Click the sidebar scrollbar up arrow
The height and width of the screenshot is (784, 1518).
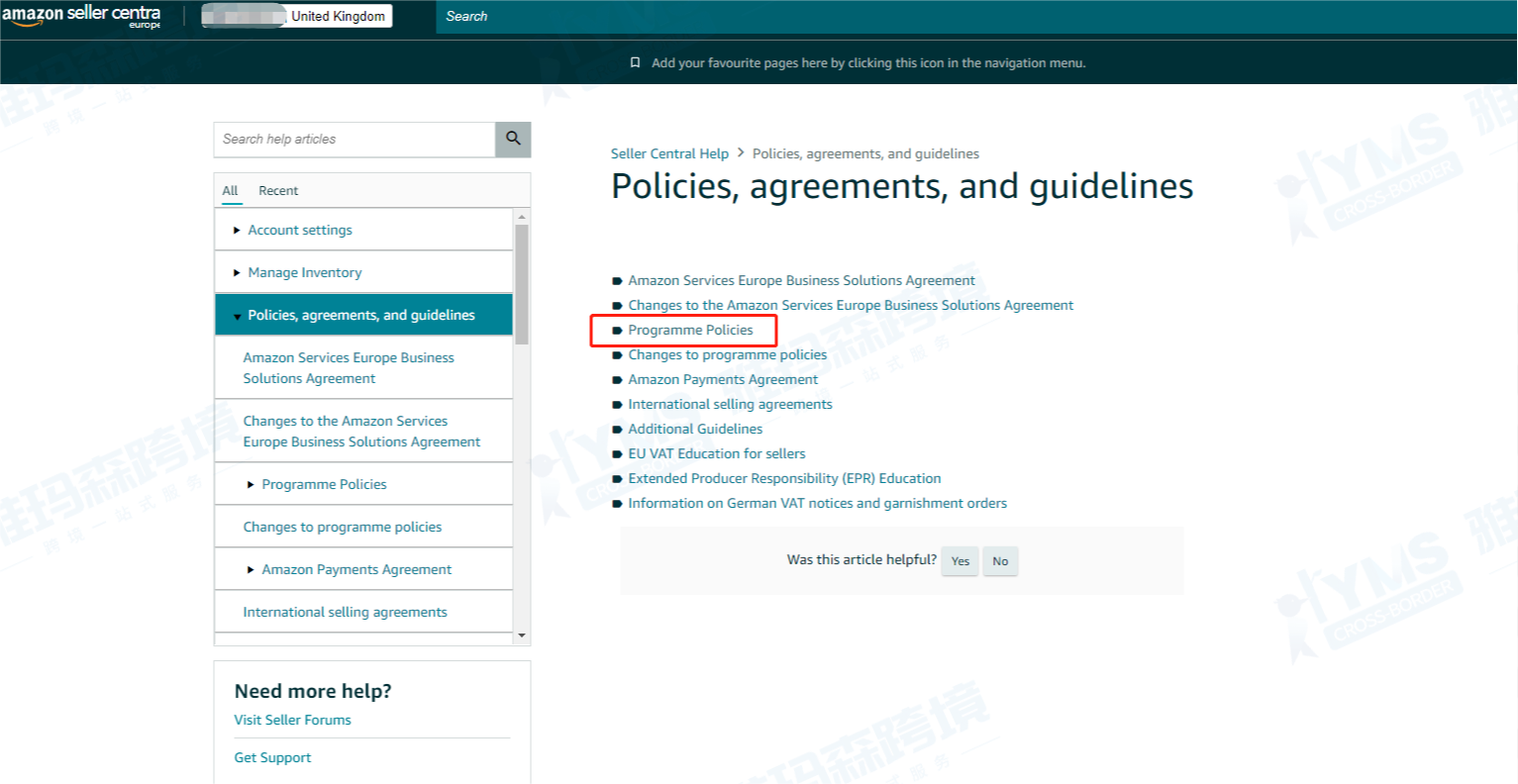click(522, 216)
